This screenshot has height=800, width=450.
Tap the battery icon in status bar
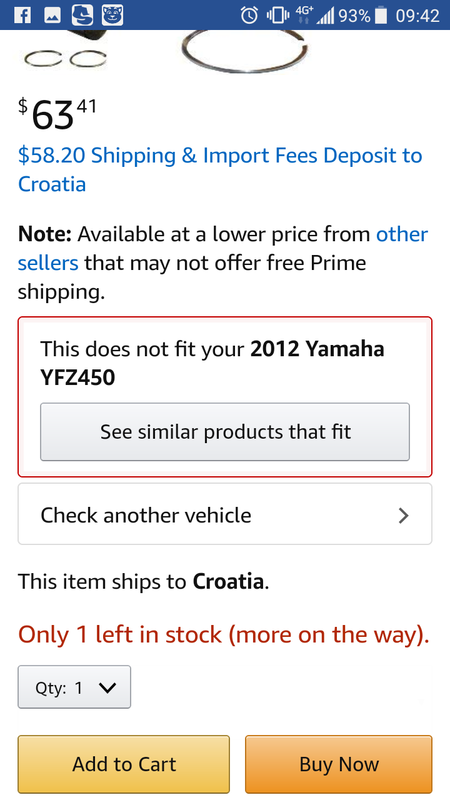(381, 15)
